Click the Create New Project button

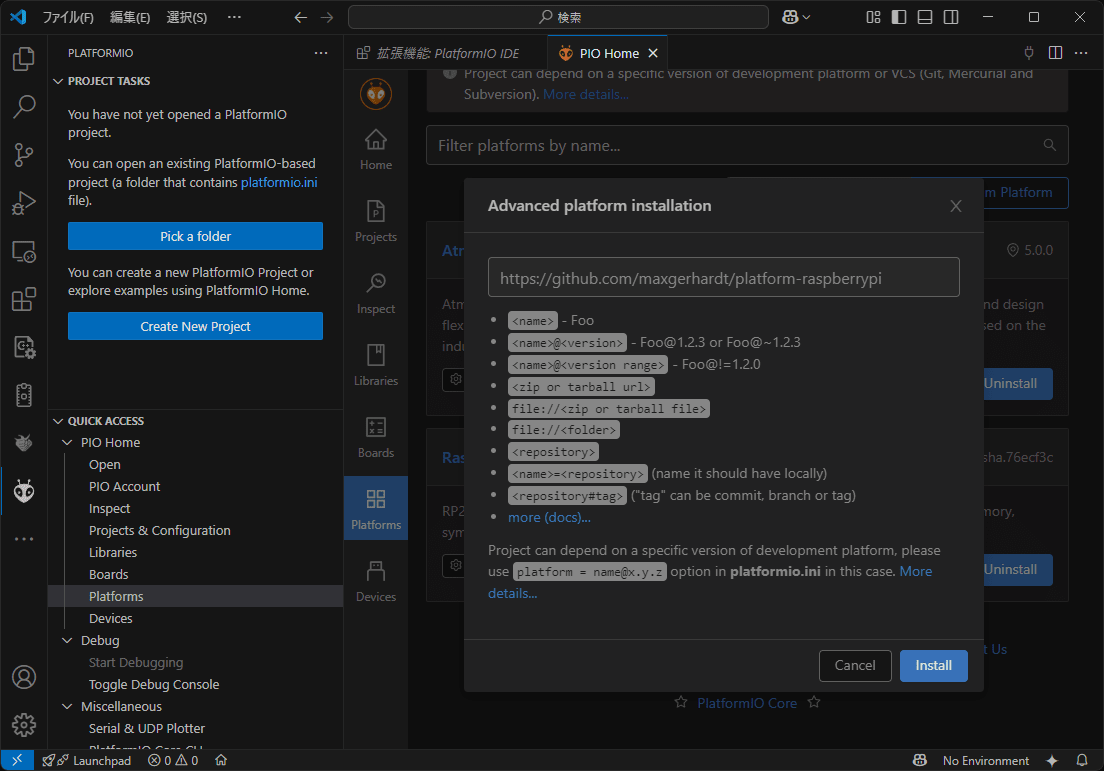click(195, 326)
